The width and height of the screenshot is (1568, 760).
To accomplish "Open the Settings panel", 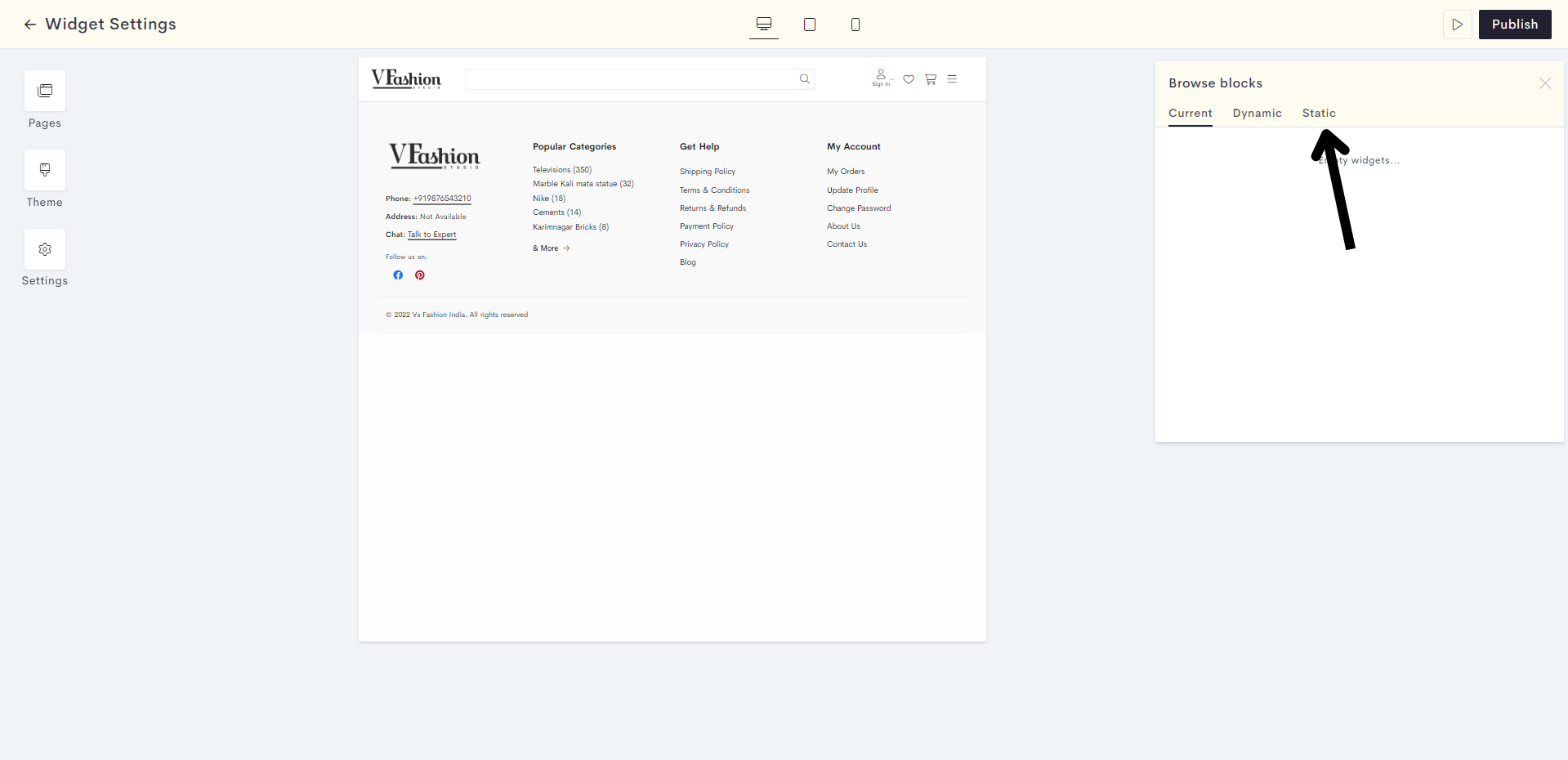I will 45,257.
